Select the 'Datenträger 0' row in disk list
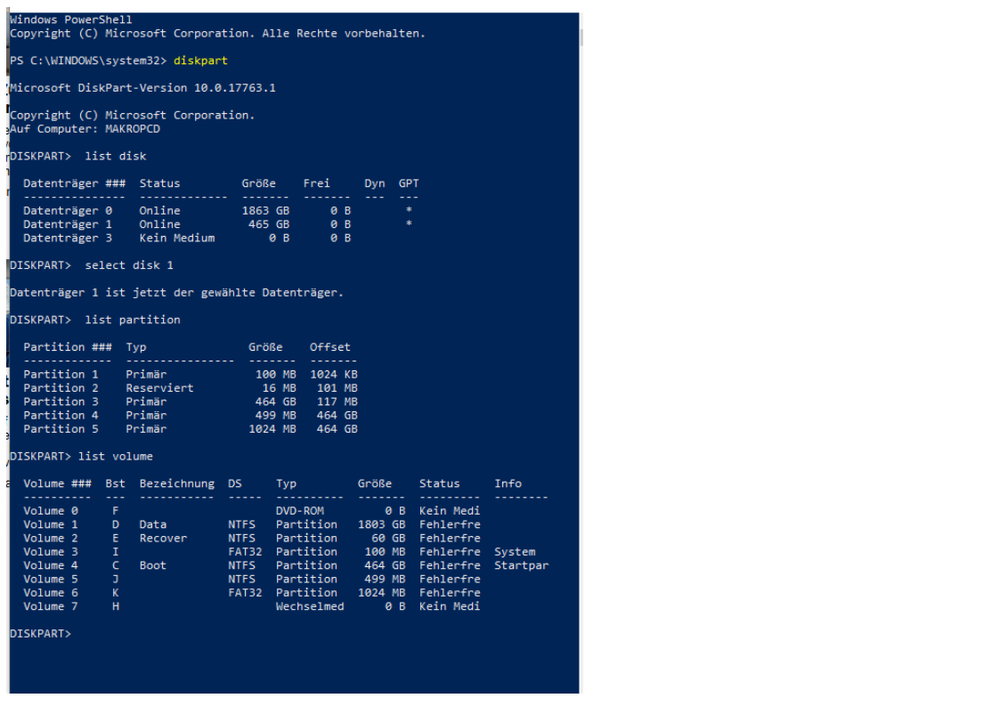999x706 pixels. [68, 211]
